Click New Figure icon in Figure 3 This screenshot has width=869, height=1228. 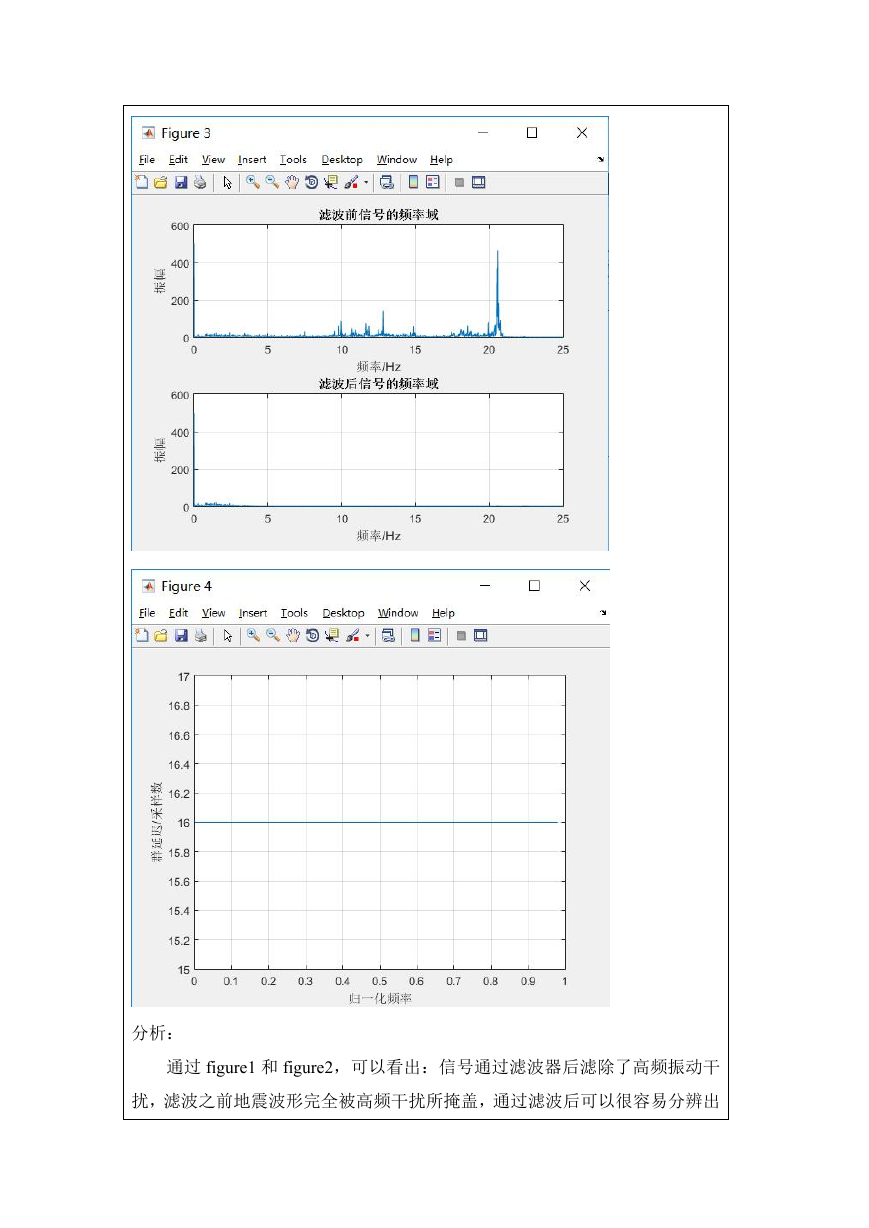[x=141, y=182]
